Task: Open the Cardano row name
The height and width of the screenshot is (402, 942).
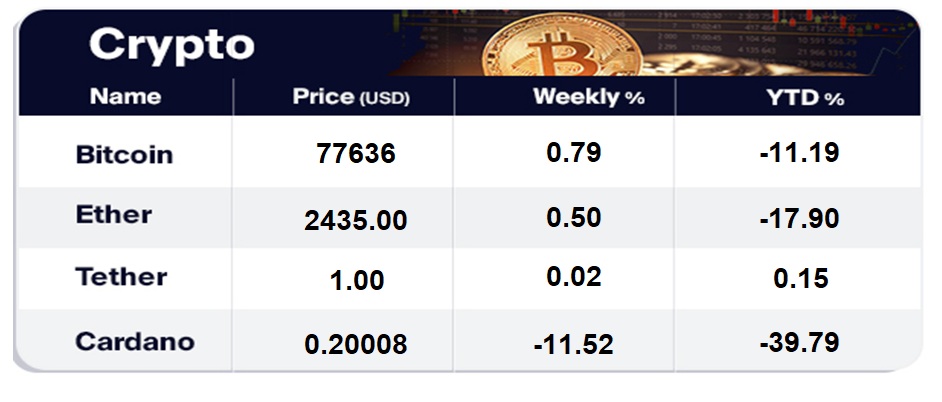Action: [135, 341]
